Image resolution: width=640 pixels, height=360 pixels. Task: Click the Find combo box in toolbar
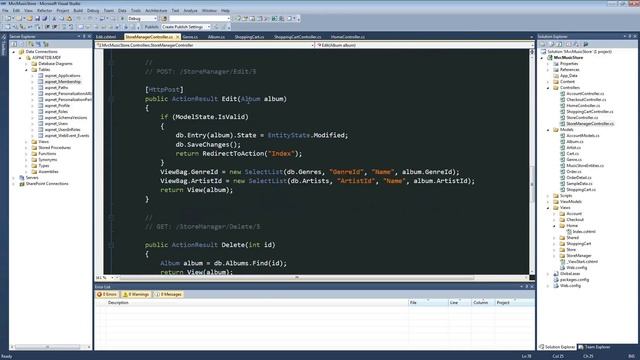[200, 18]
